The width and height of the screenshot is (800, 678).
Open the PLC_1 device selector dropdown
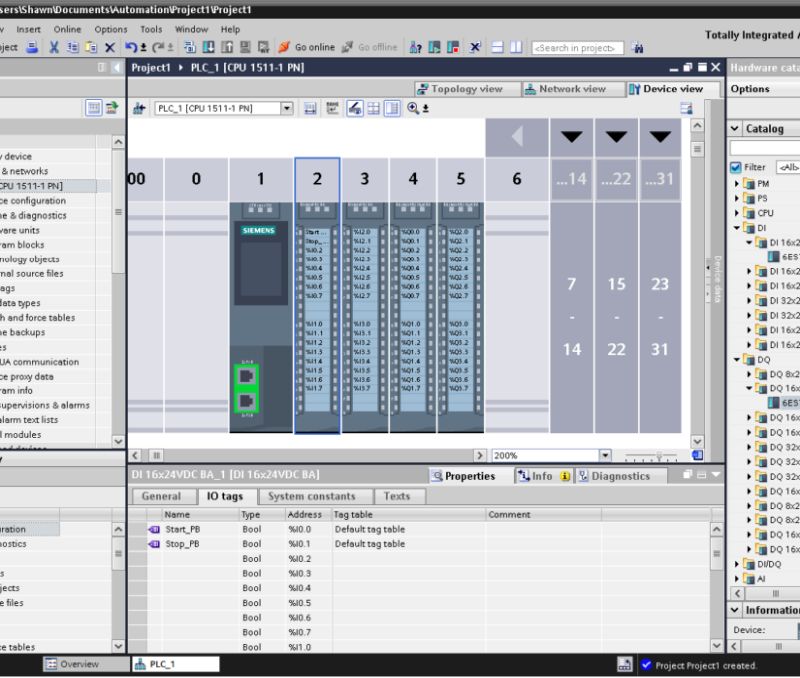coord(287,108)
